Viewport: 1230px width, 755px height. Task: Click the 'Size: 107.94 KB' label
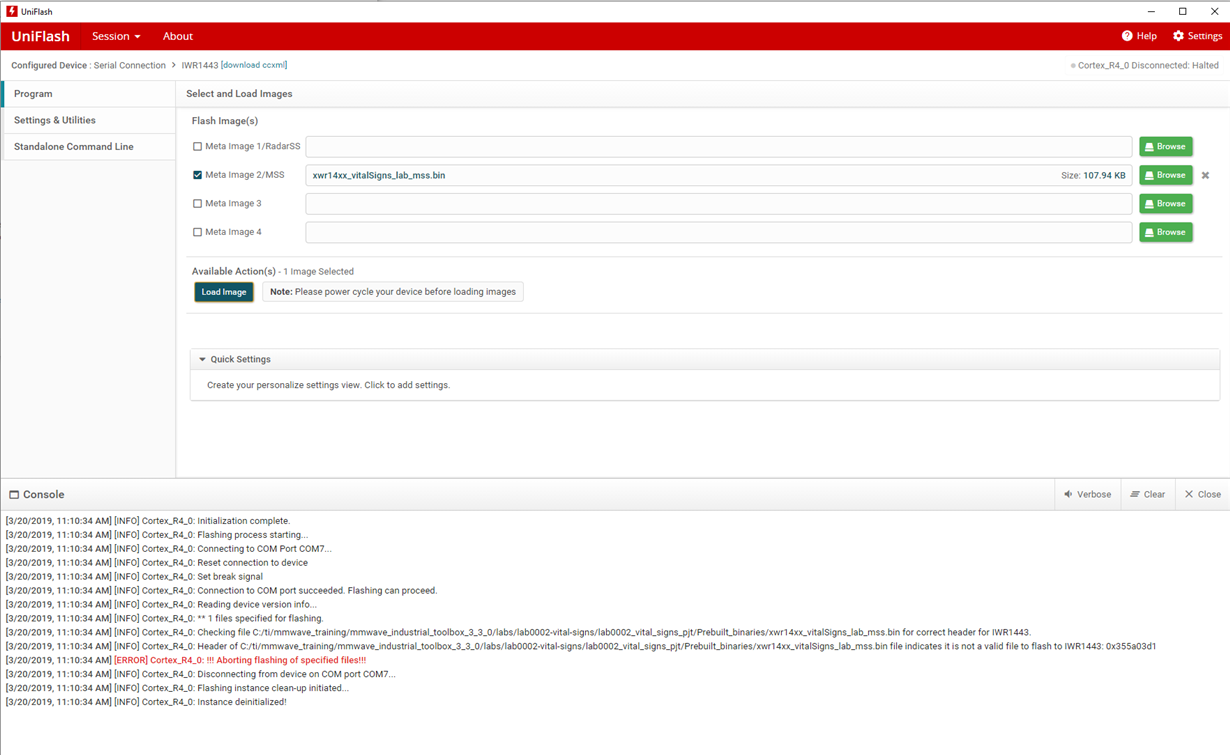pyautogui.click(x=1093, y=176)
